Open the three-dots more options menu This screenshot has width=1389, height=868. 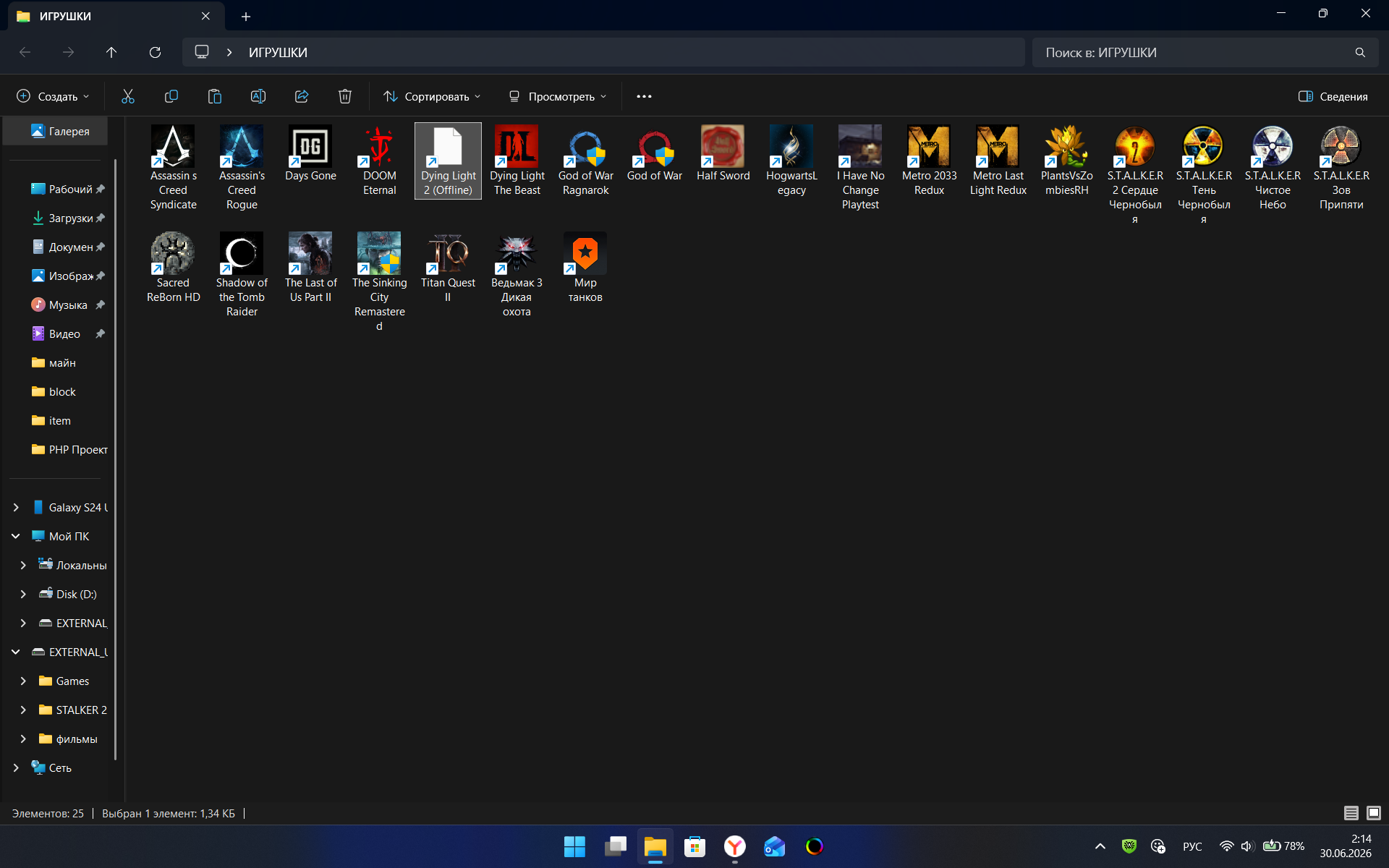click(644, 96)
